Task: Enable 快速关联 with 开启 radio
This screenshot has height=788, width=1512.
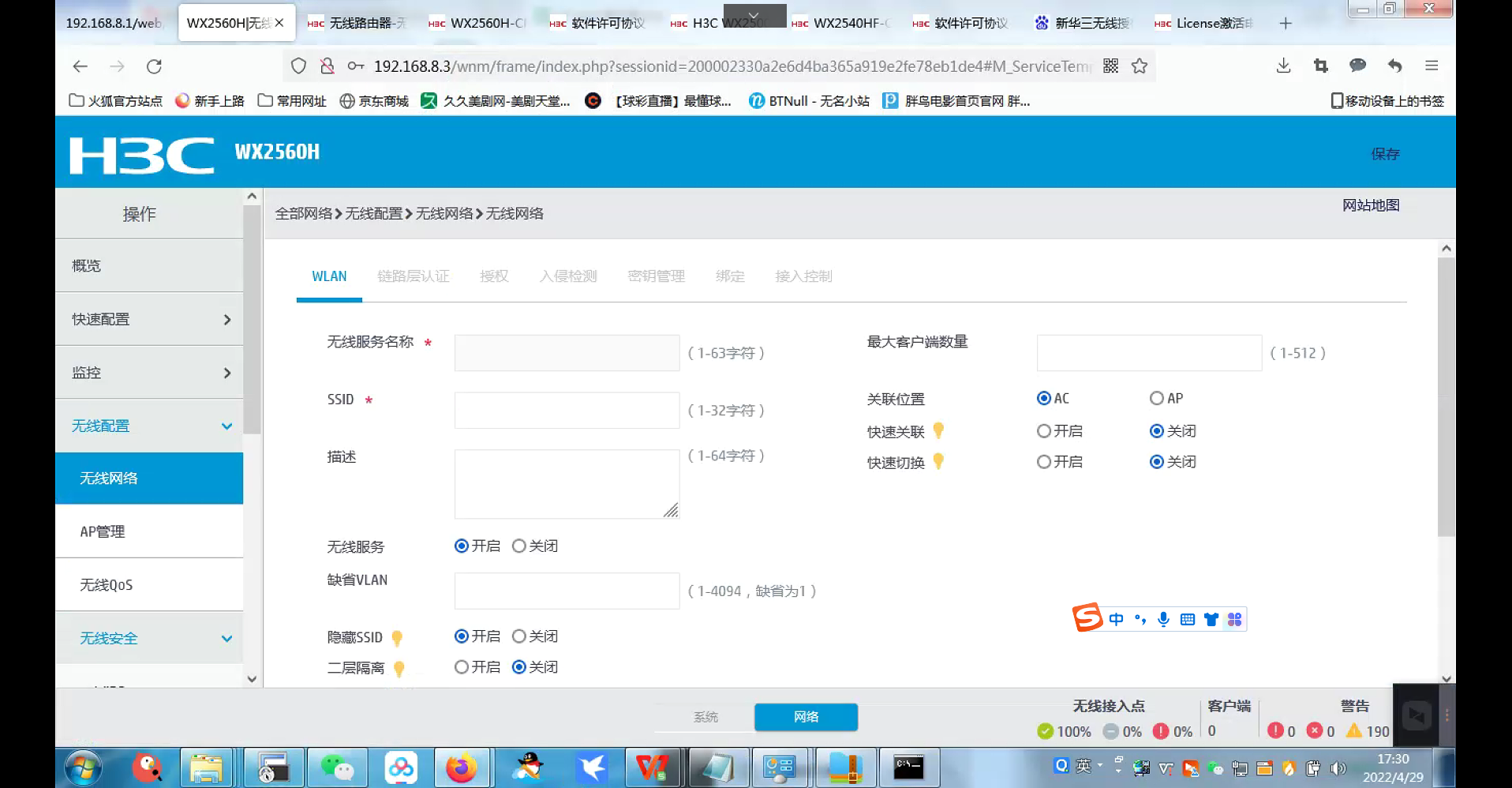Action: (x=1044, y=431)
